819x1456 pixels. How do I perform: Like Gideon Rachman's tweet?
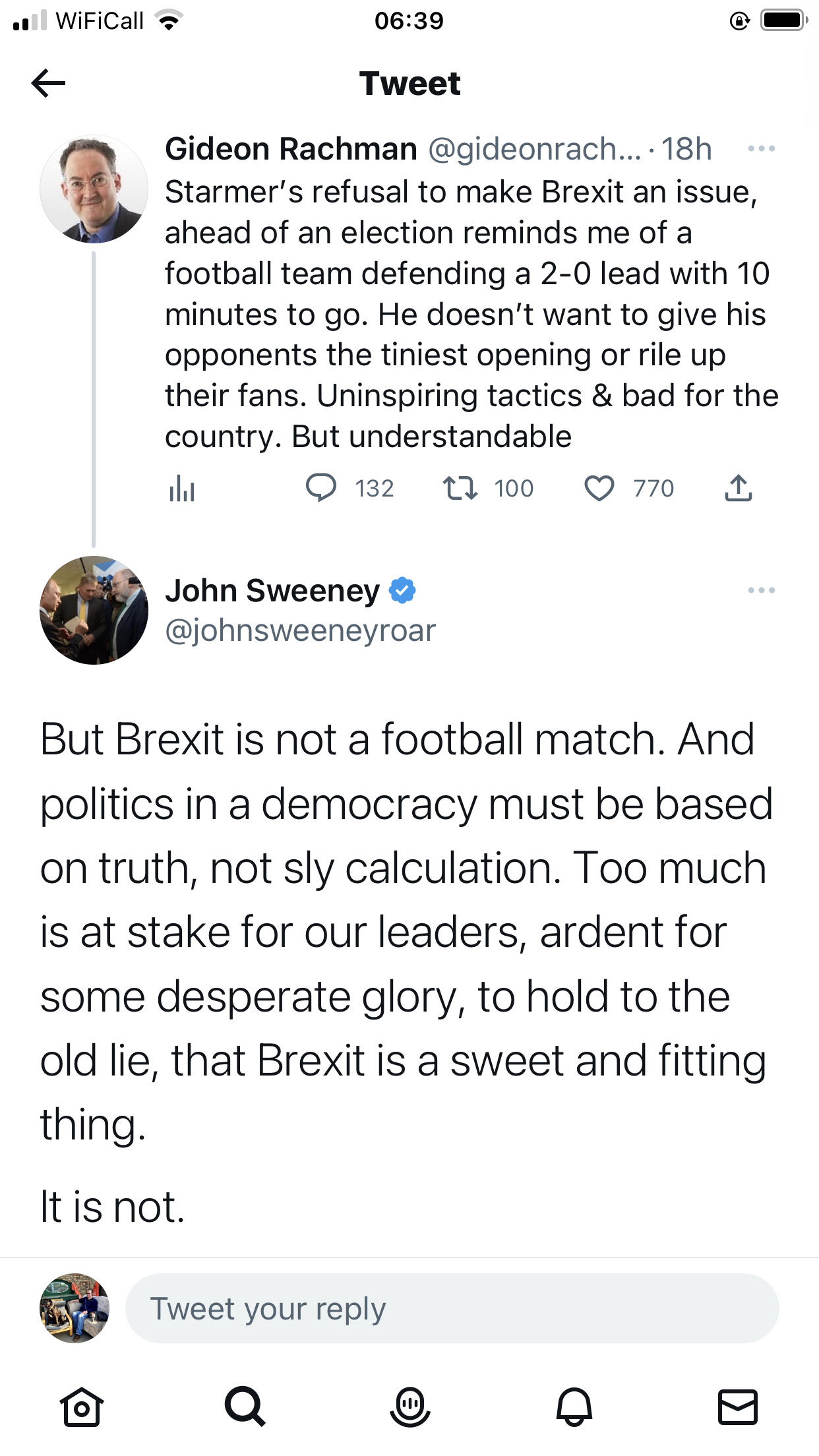(x=599, y=489)
